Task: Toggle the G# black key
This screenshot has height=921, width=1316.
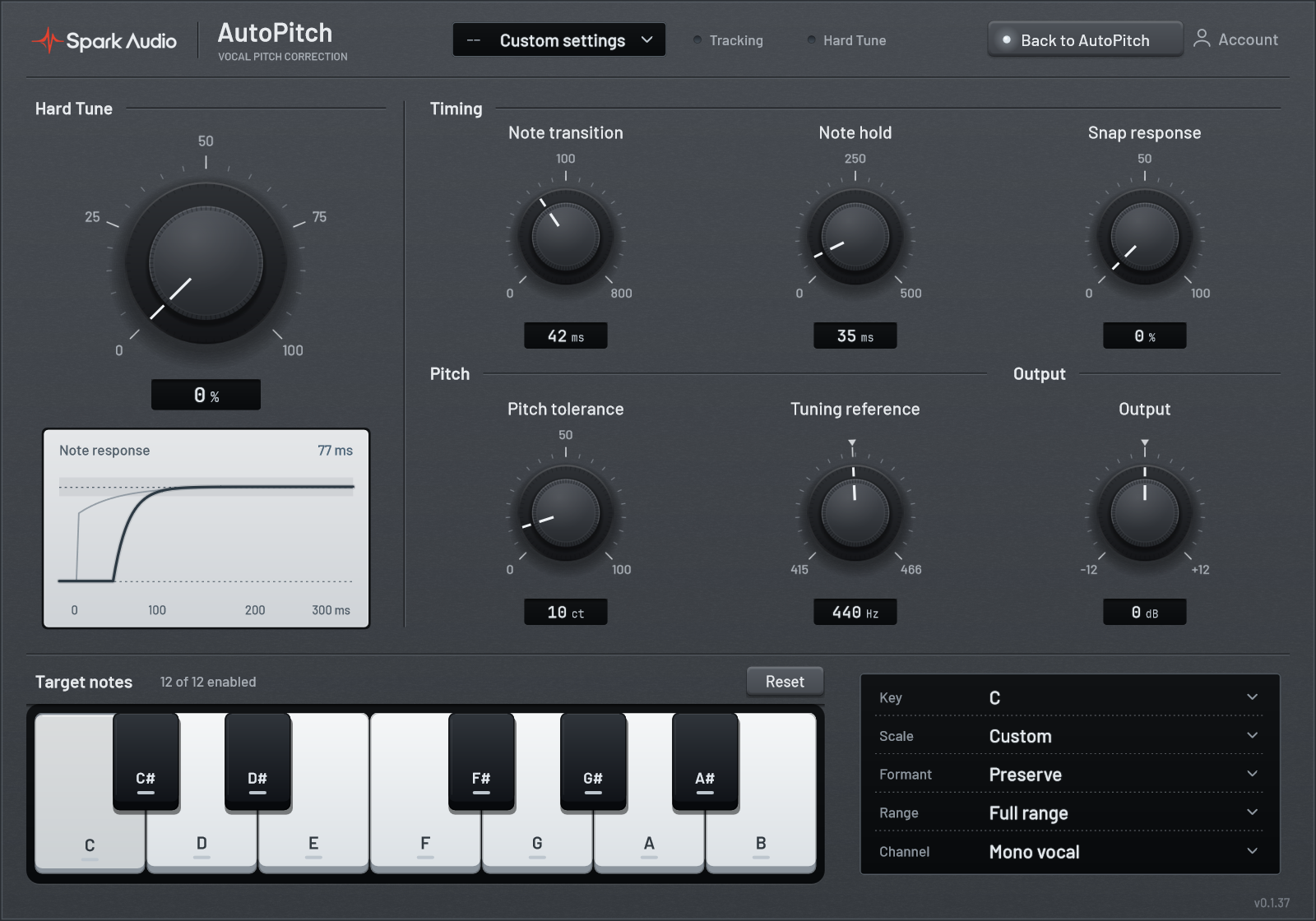Action: tap(593, 761)
